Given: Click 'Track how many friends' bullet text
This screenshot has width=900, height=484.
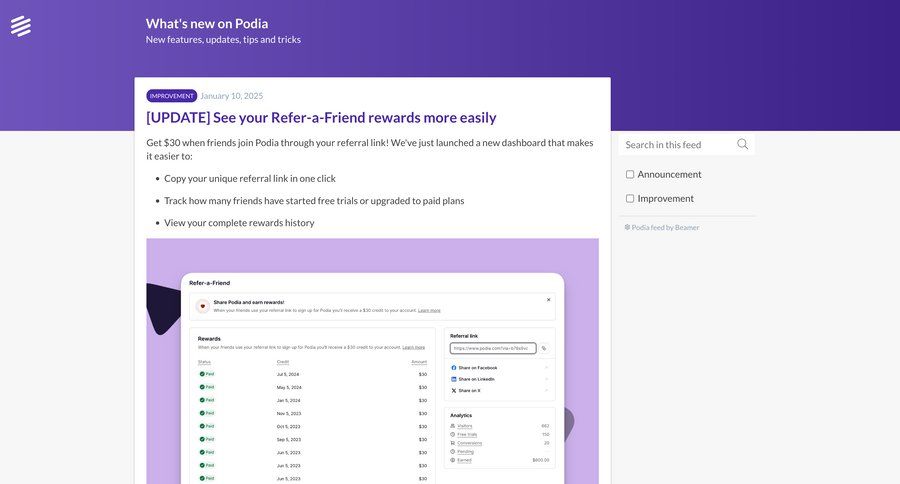Looking at the screenshot, I should 314,201.
